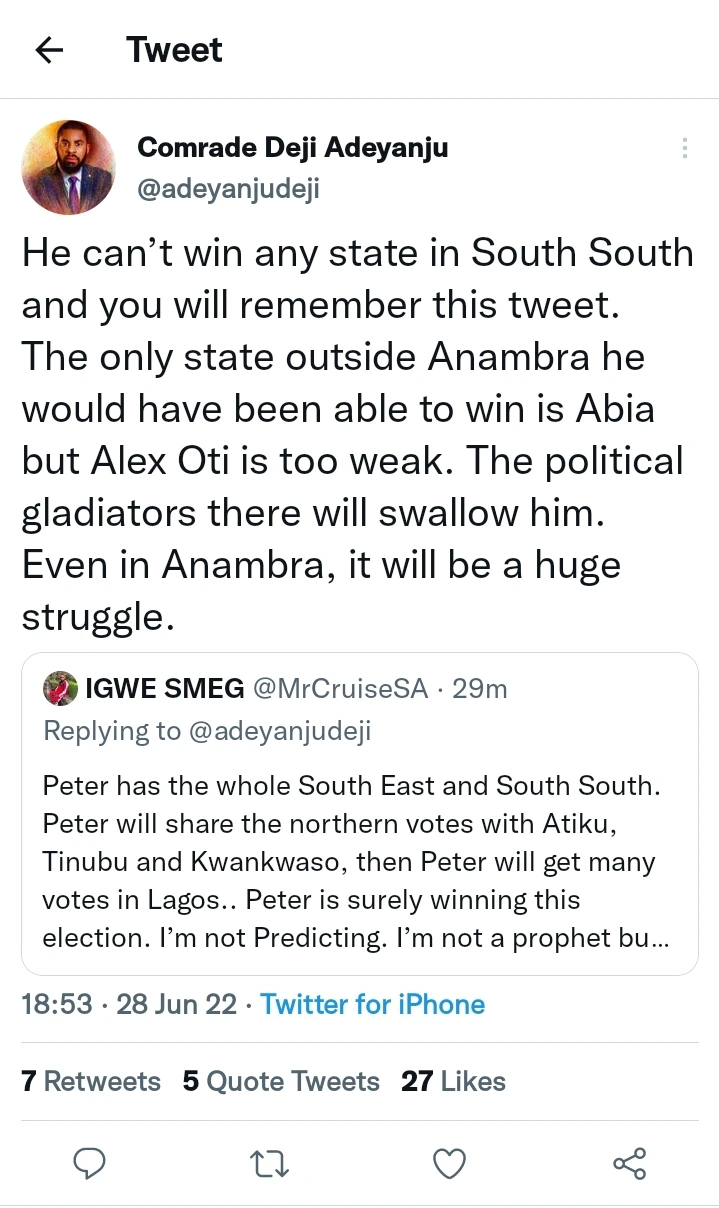Screen dimensions: 719x1208
Task: Open the Twitter for iPhone link
Action: (372, 1004)
